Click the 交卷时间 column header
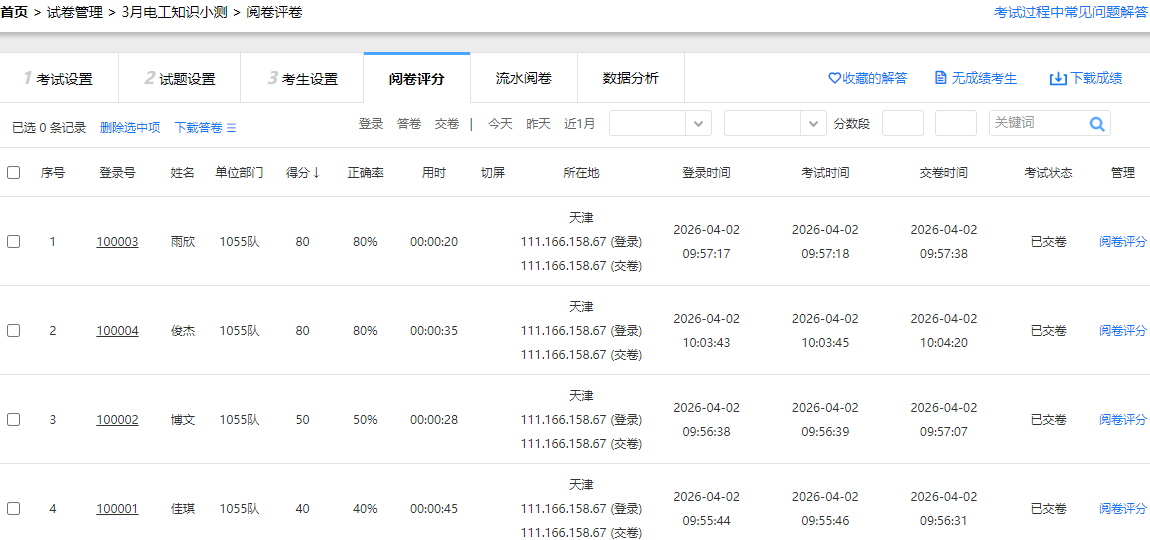This screenshot has width=1150, height=540. pos(944,173)
